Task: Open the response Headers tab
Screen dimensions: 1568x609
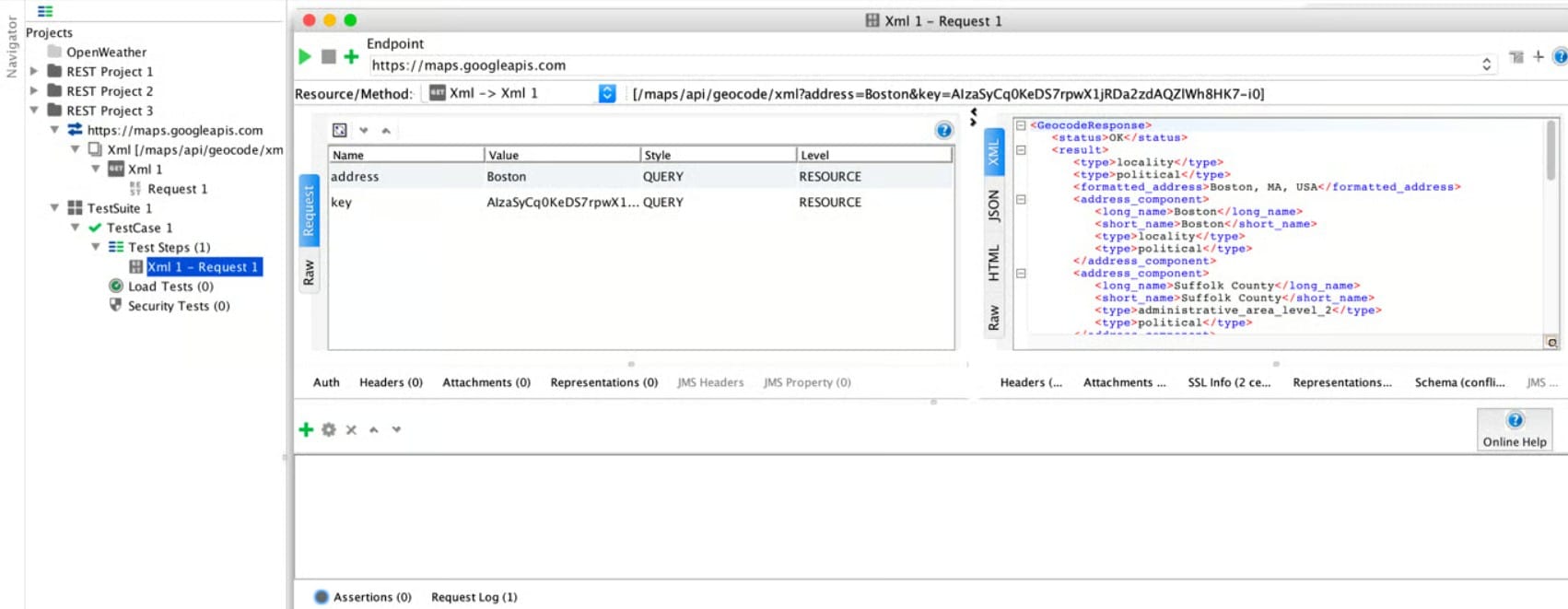Action: tap(1031, 382)
